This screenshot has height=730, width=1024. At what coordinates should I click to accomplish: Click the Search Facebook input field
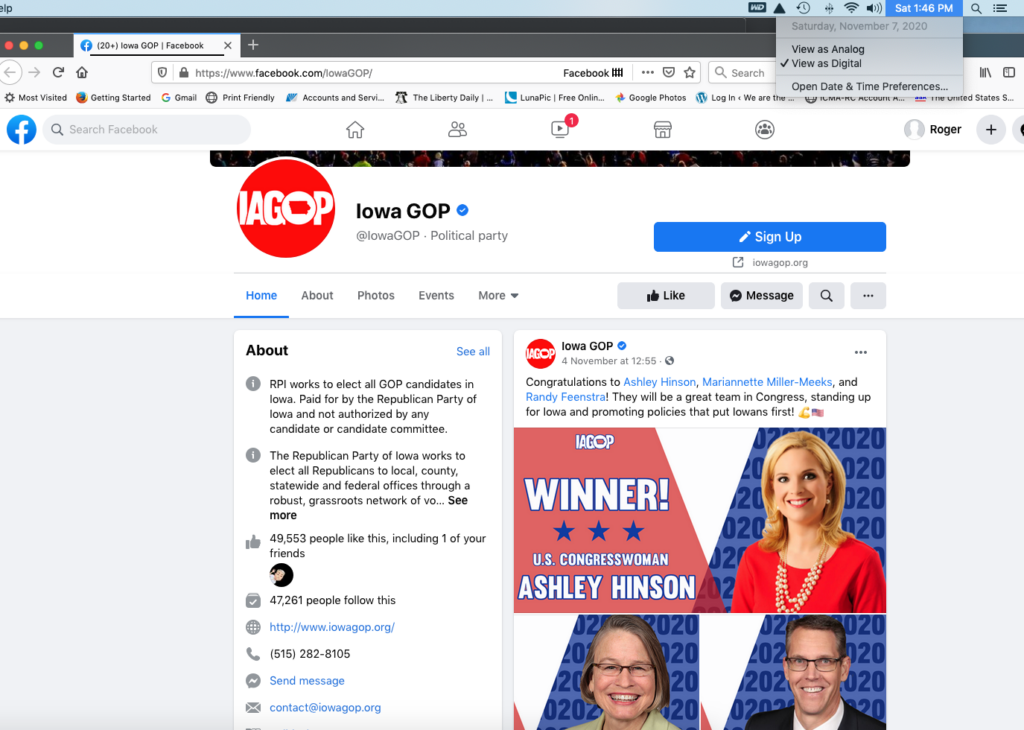pyautogui.click(x=147, y=130)
